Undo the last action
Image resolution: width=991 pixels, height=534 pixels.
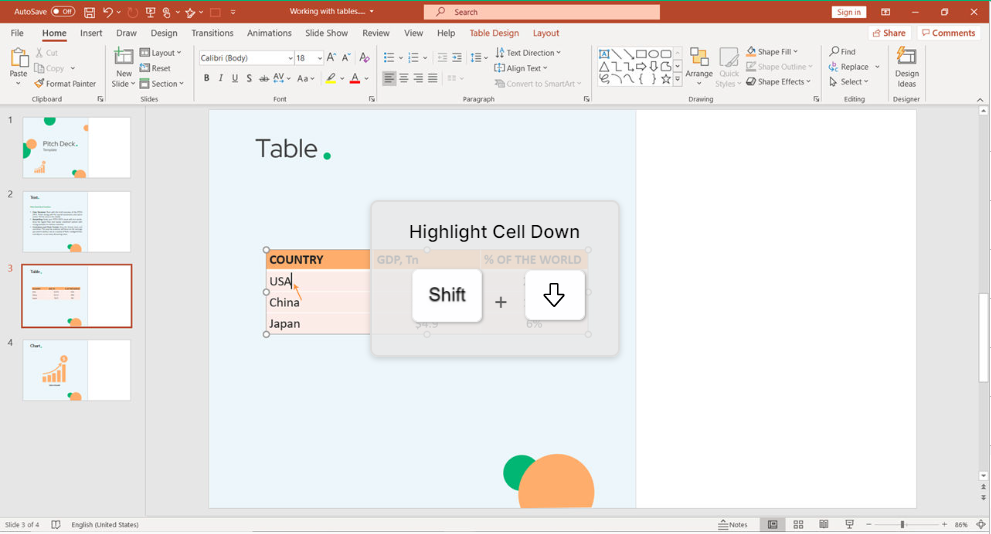click(108, 12)
